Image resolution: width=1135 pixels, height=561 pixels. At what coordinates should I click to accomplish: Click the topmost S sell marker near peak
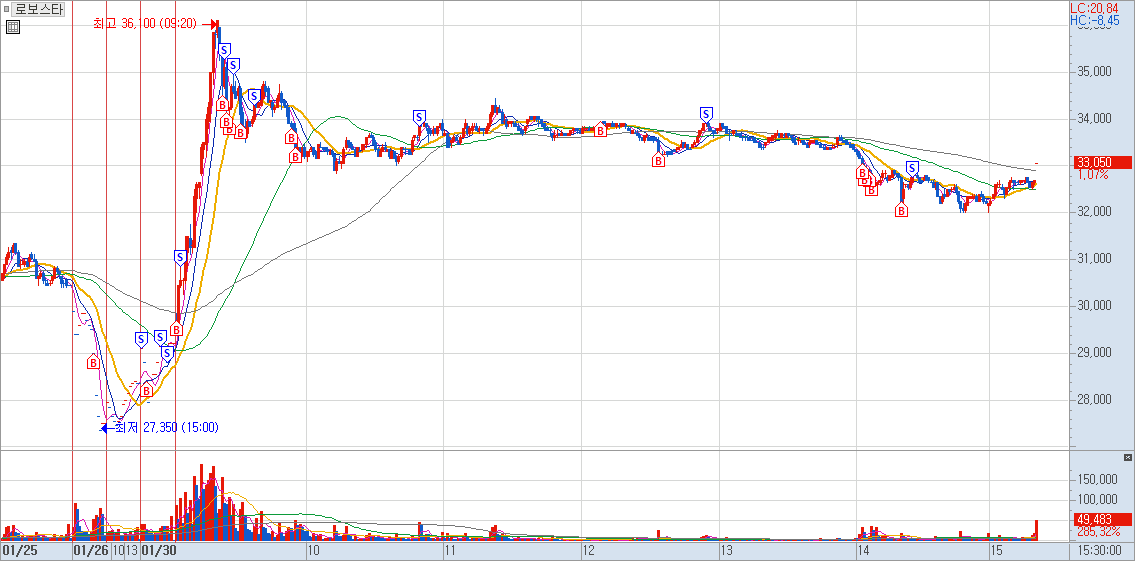pos(224,49)
